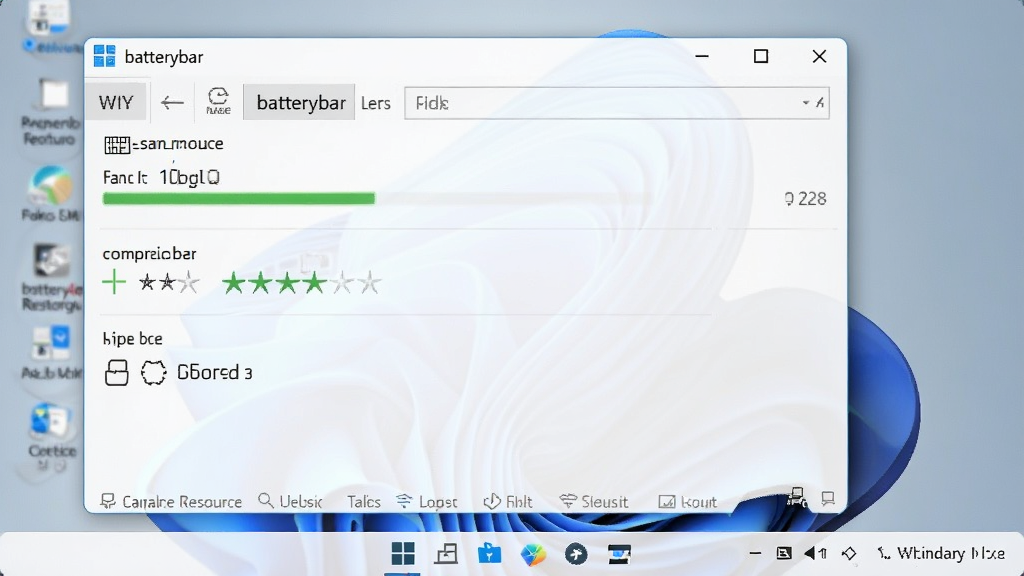Open Microsoft Store from the taskbar
Screen dimensions: 1024x576
489,554
